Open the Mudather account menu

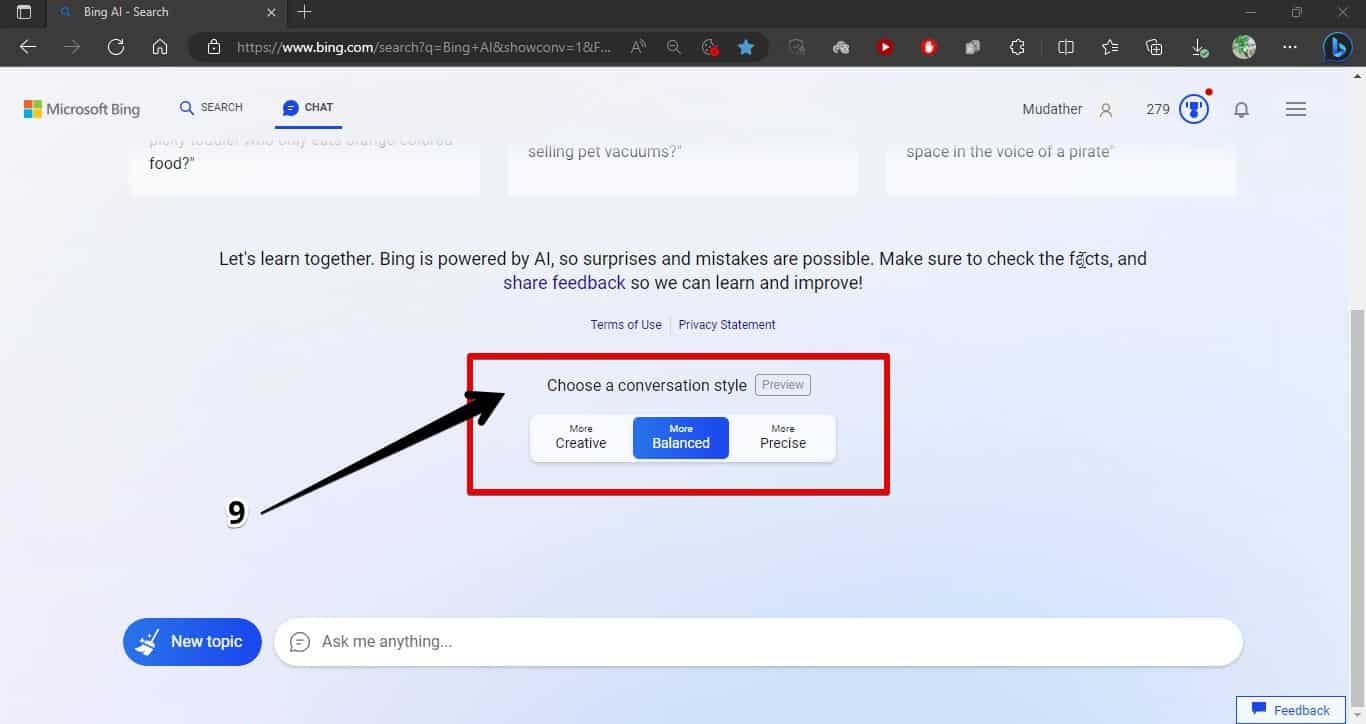tap(1066, 109)
